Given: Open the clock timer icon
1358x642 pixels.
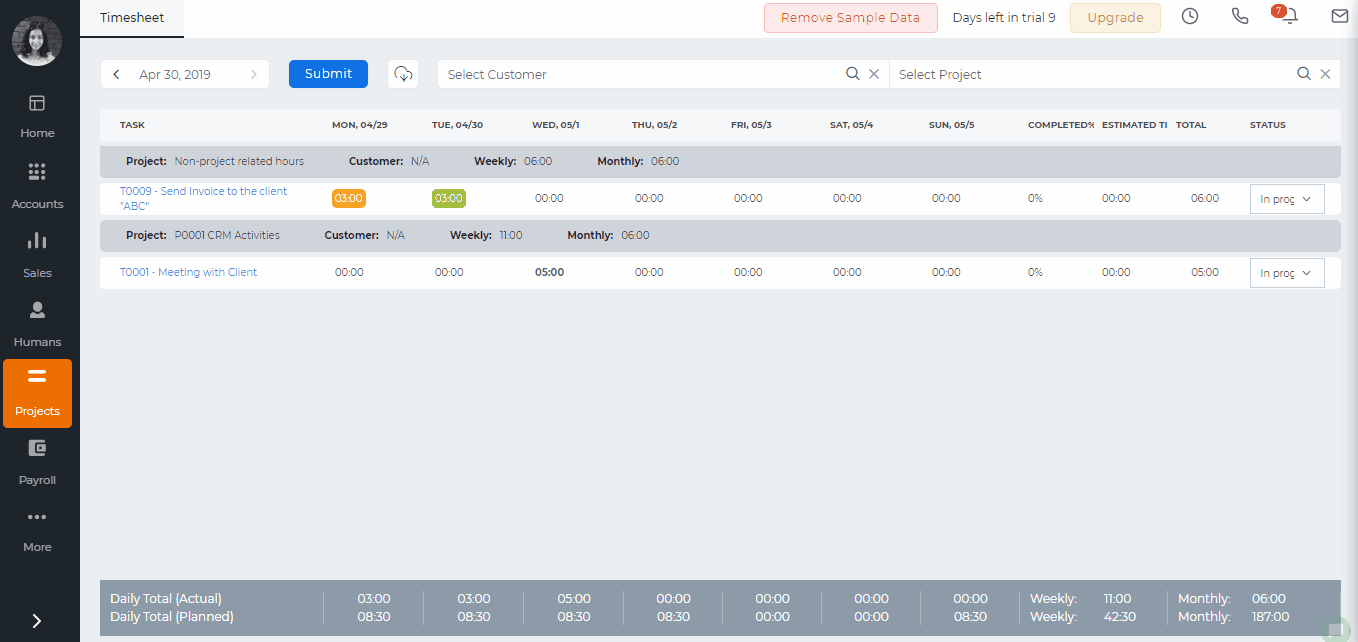Looking at the screenshot, I should pos(1190,16).
